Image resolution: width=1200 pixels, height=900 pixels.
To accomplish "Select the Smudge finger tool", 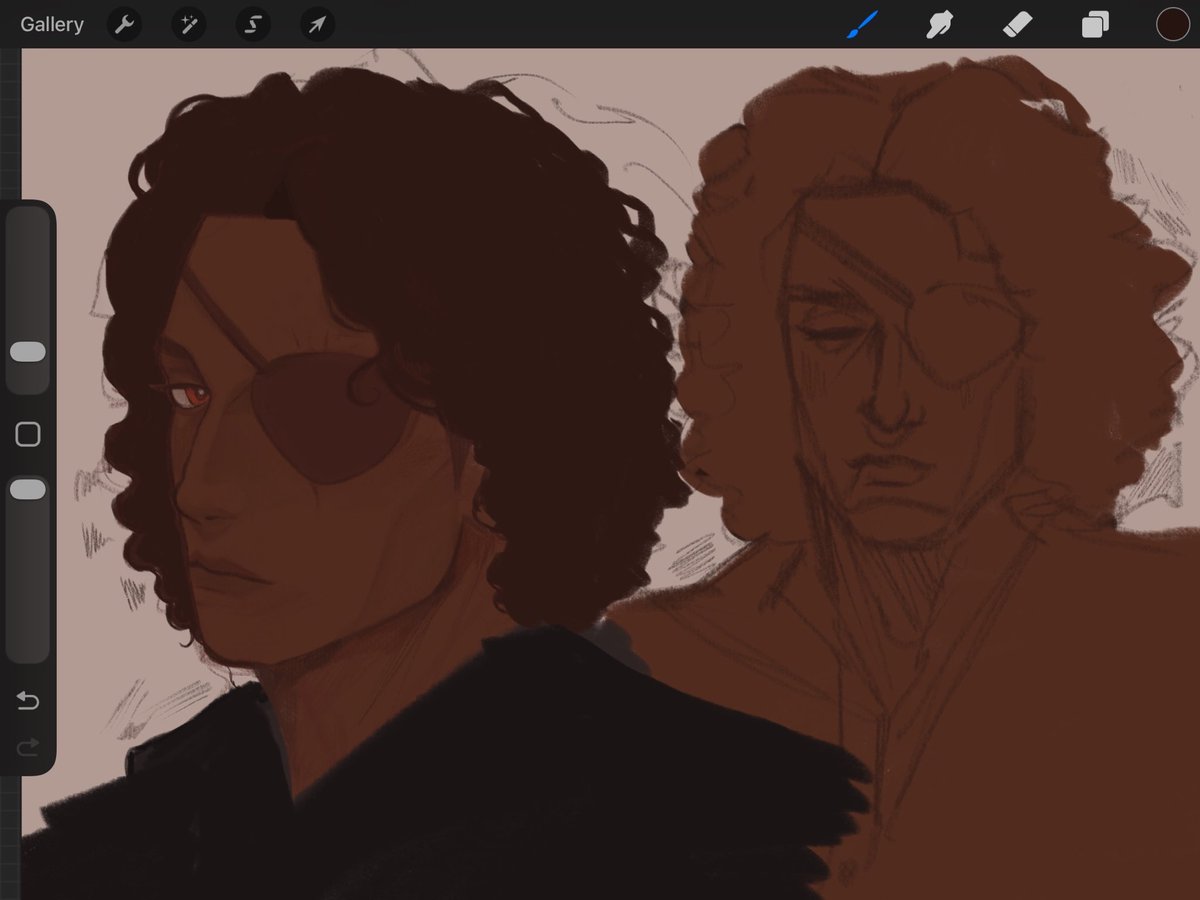I will [939, 25].
